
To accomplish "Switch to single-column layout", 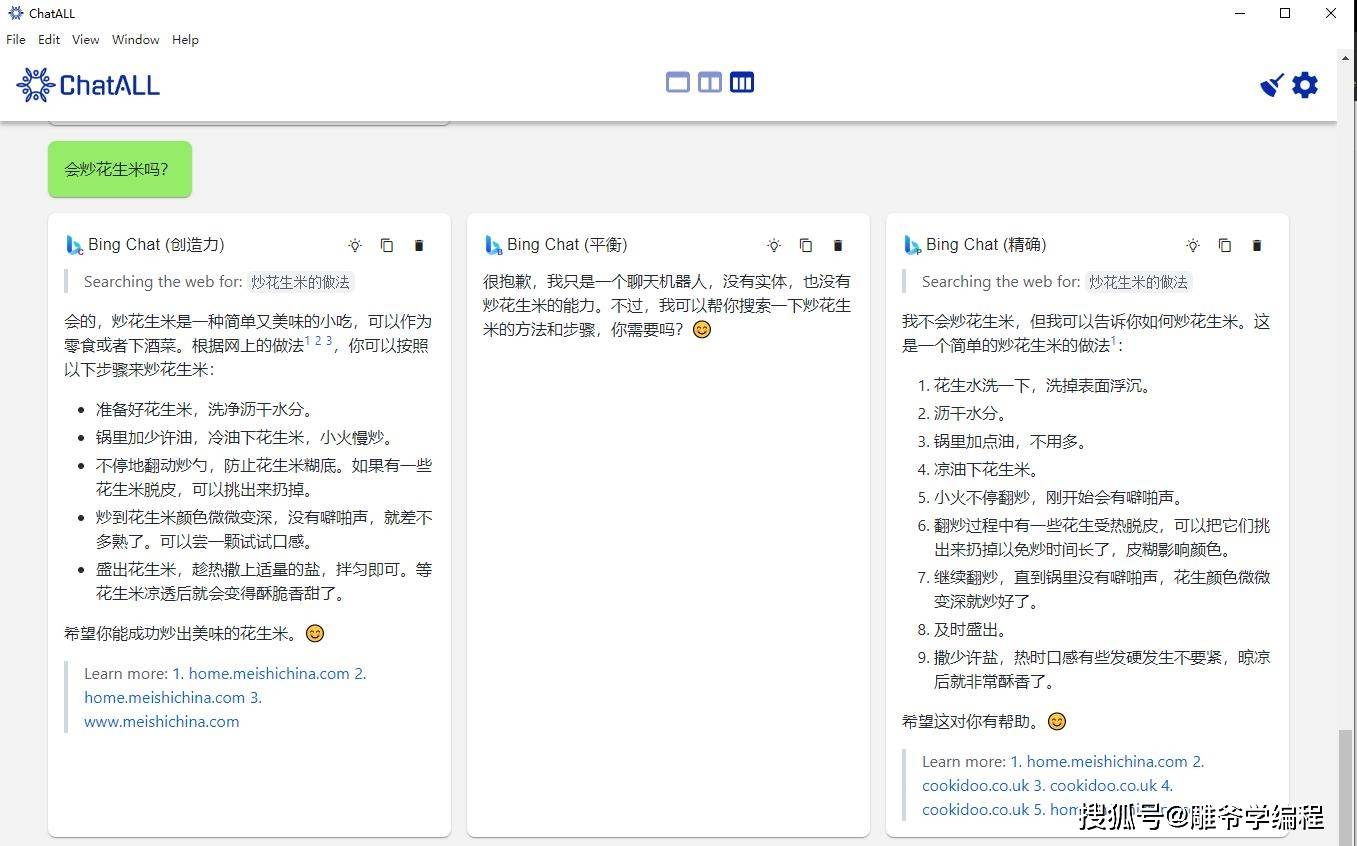I will pyautogui.click(x=678, y=82).
